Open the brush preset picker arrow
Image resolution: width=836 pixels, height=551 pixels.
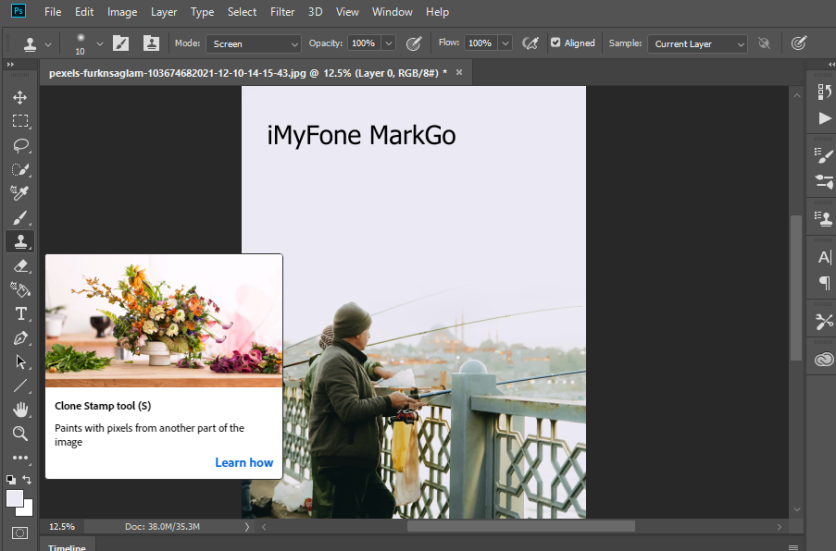pos(99,44)
